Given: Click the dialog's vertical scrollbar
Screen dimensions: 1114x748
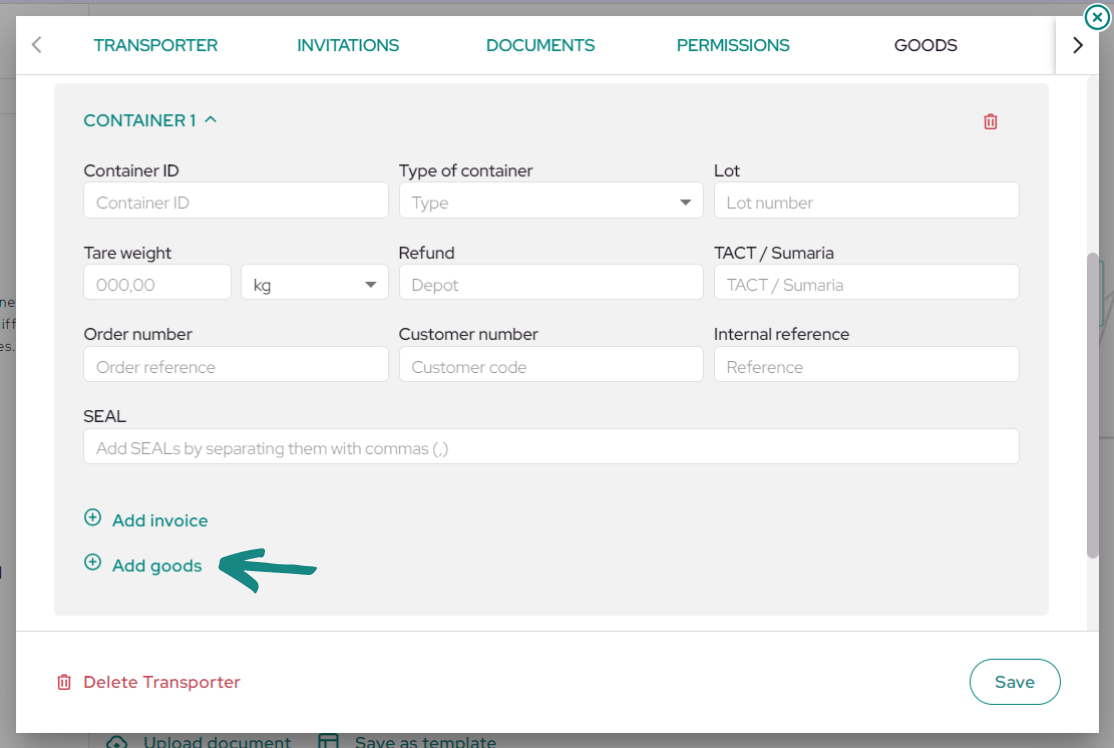Looking at the screenshot, I should pos(1093,405).
